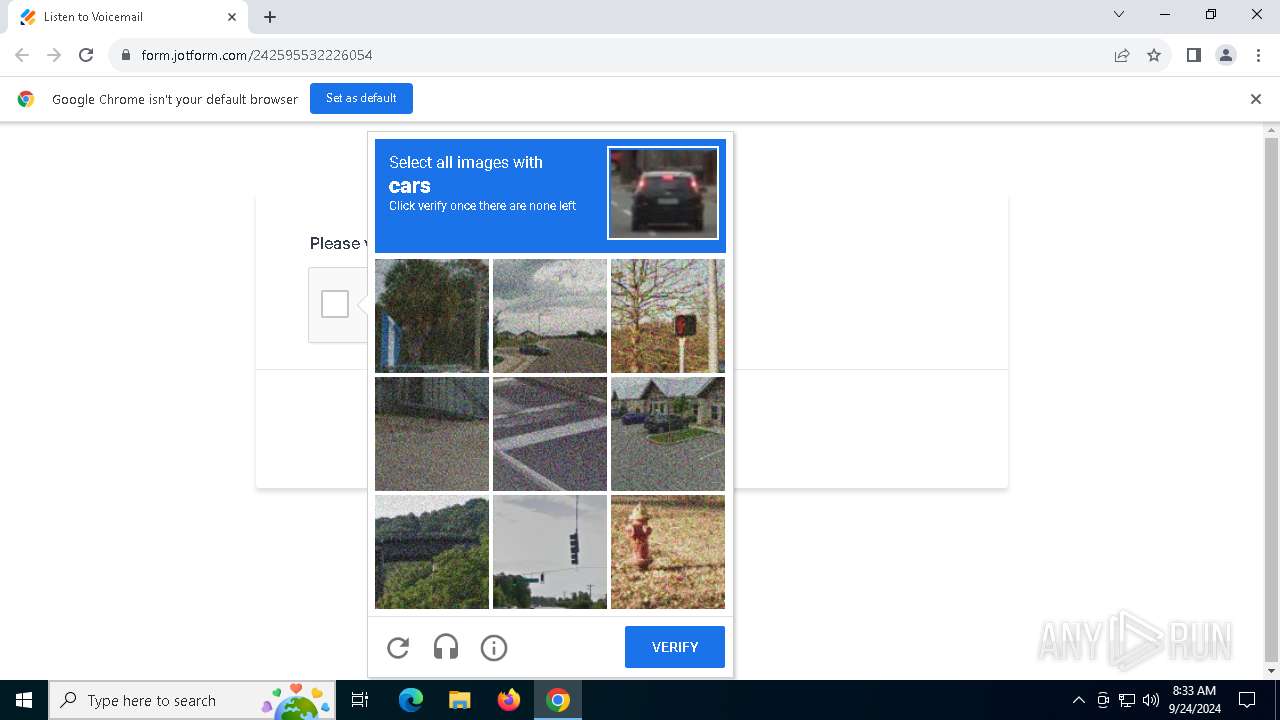Open the Windows notification center

pos(1247,700)
